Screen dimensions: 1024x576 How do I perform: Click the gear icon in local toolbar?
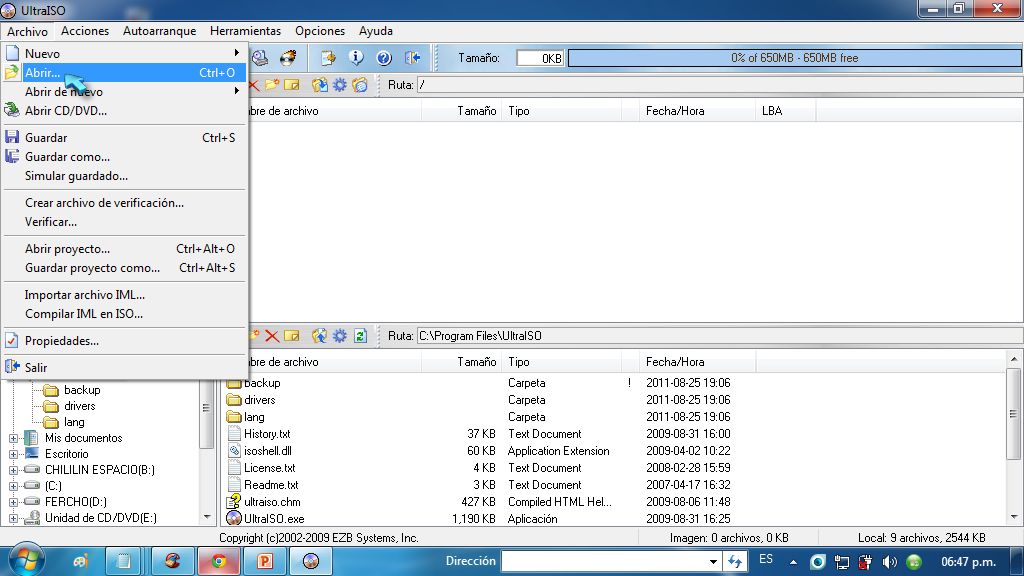pyautogui.click(x=340, y=336)
